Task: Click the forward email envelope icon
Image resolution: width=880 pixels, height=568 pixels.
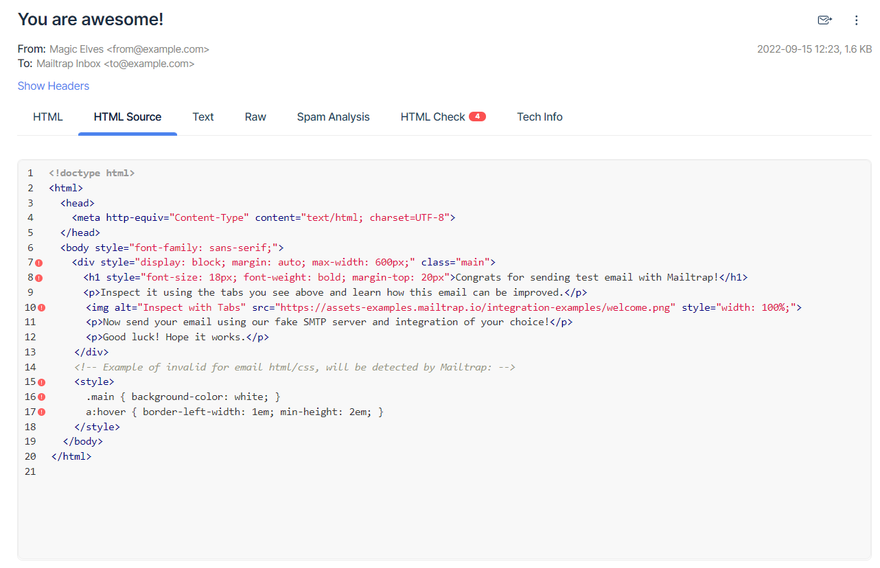Action: tap(824, 20)
